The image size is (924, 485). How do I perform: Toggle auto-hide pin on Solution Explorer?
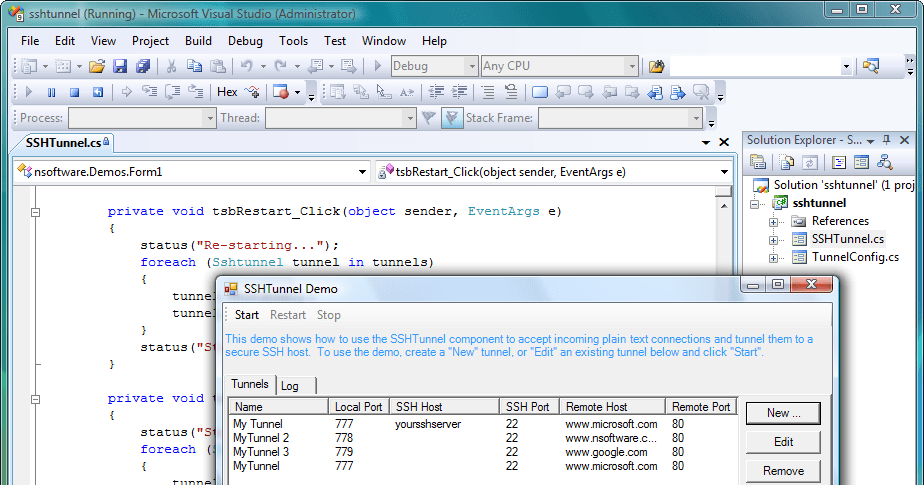pyautogui.click(x=887, y=141)
